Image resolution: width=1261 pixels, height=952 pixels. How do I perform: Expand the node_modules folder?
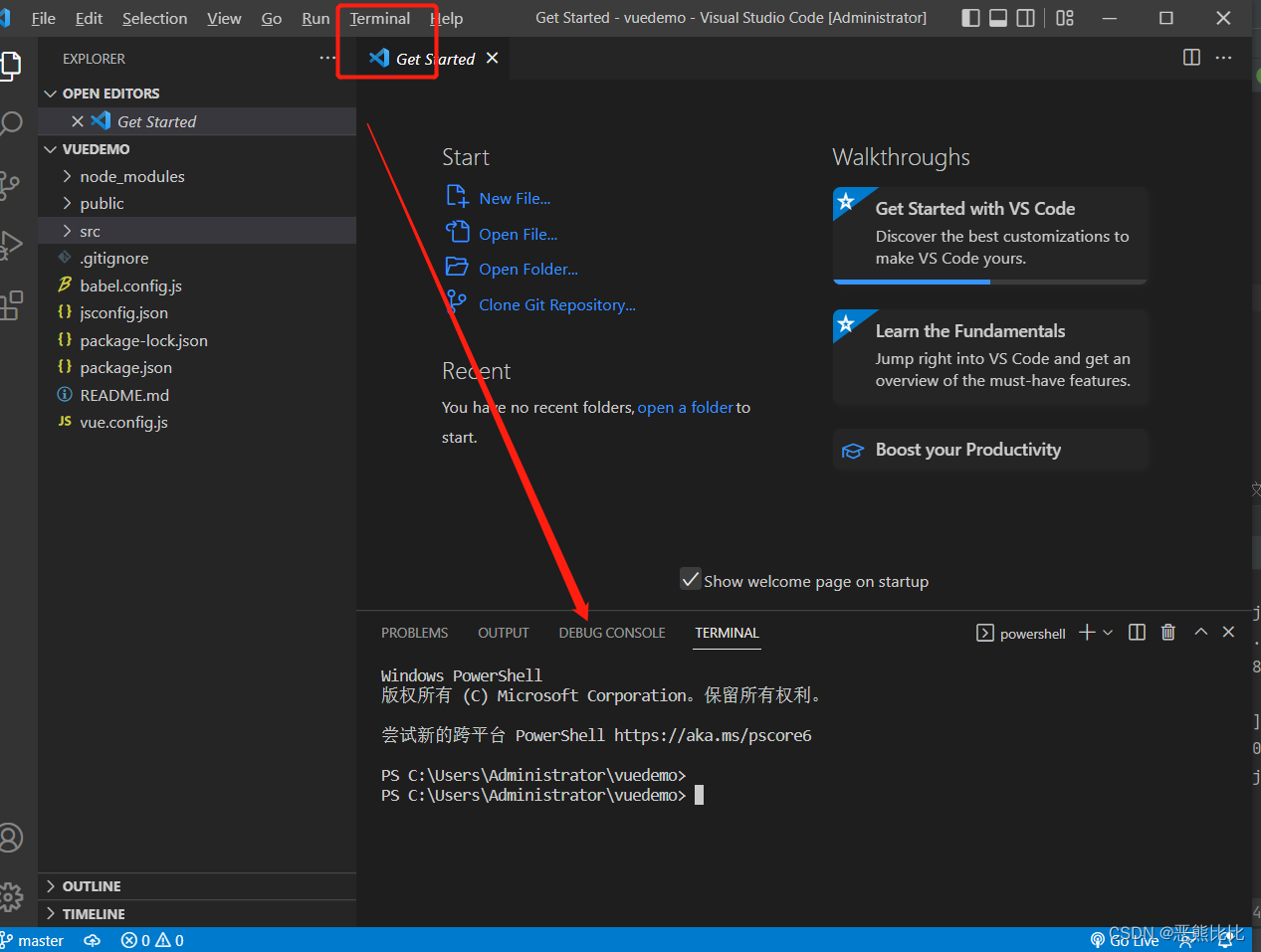[x=197, y=176]
